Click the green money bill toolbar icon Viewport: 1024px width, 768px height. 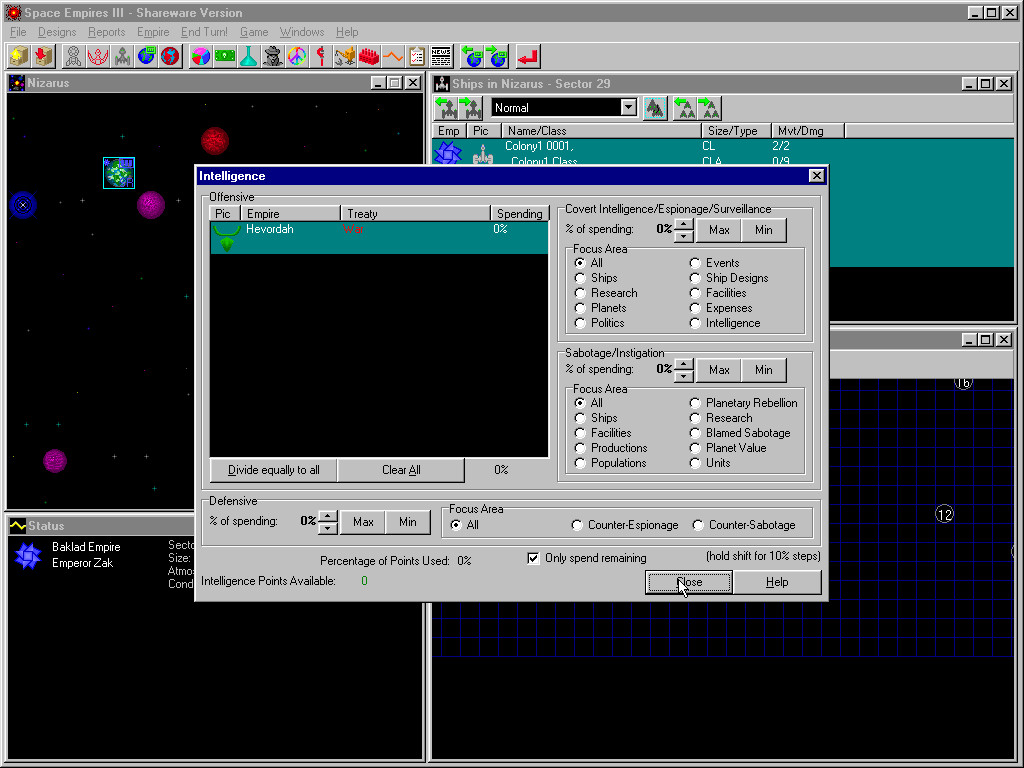(x=225, y=56)
